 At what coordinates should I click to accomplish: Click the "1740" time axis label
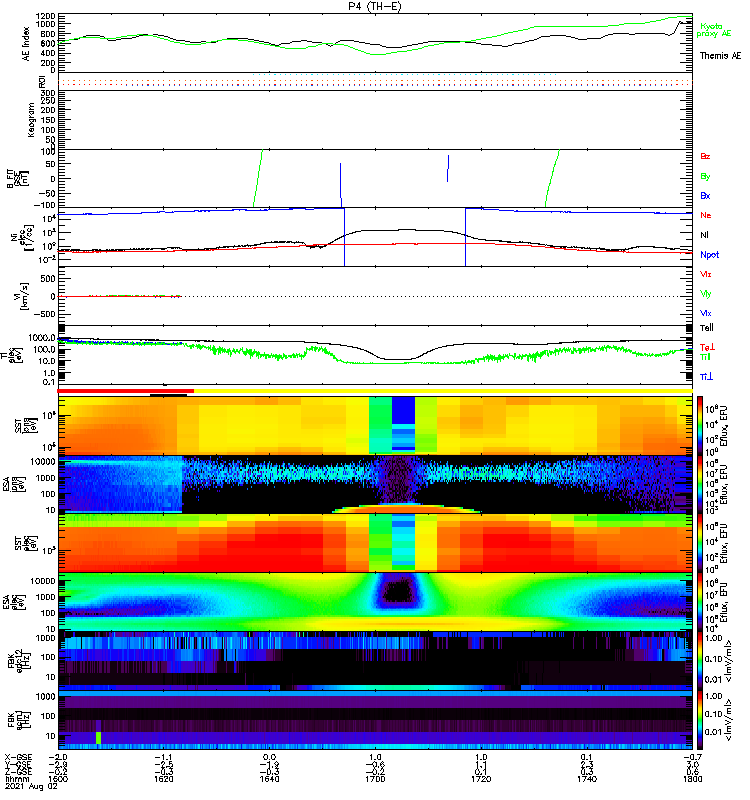(586, 779)
